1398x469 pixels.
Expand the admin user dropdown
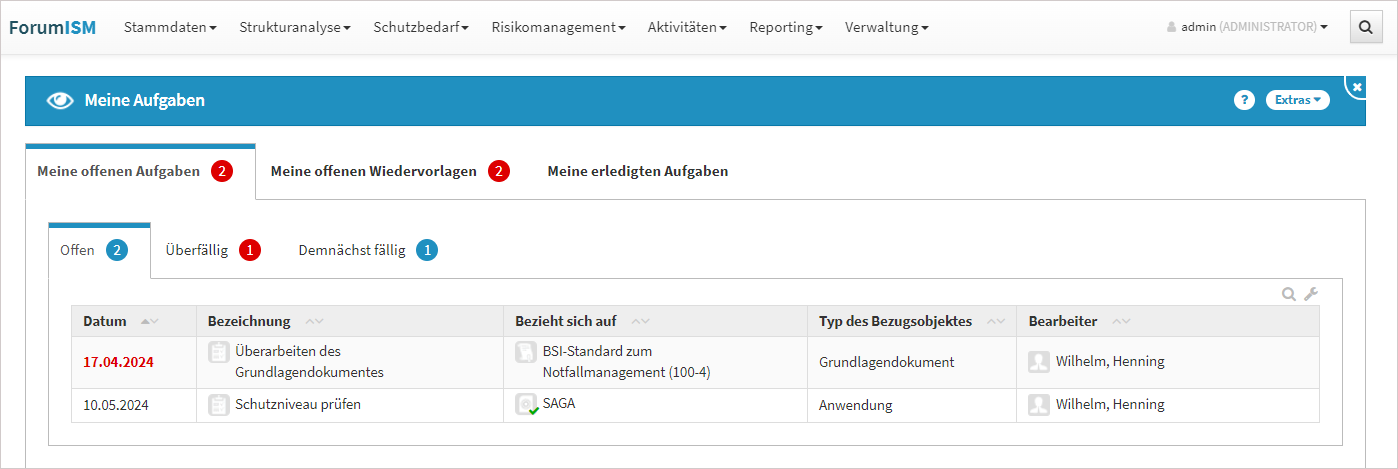(1248, 28)
